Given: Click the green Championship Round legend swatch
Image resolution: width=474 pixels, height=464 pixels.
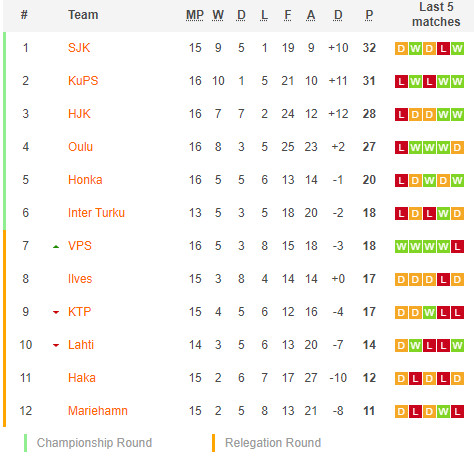Looking at the screenshot, I should tap(25, 443).
